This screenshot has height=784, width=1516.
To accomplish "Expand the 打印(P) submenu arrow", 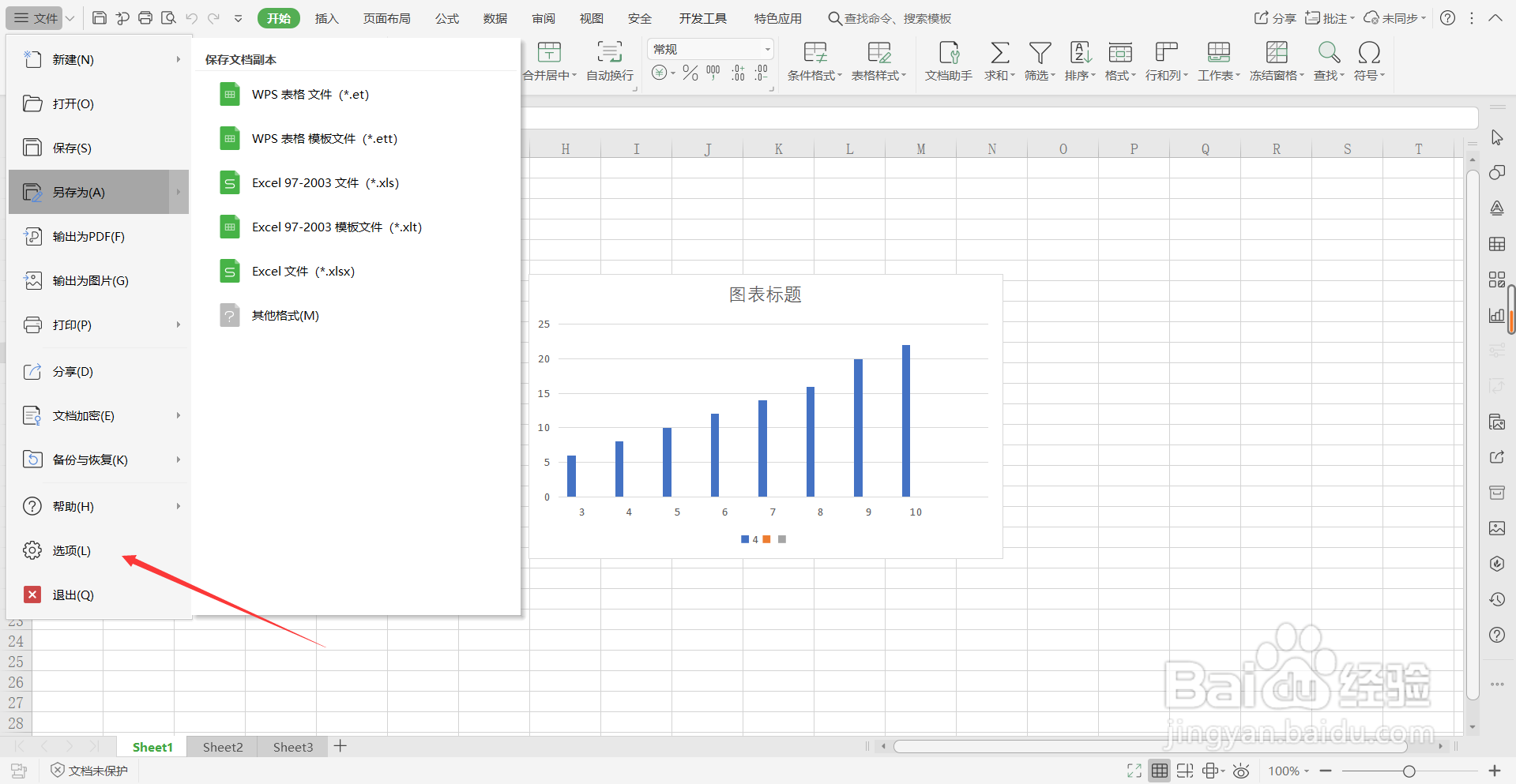I will point(179,324).
